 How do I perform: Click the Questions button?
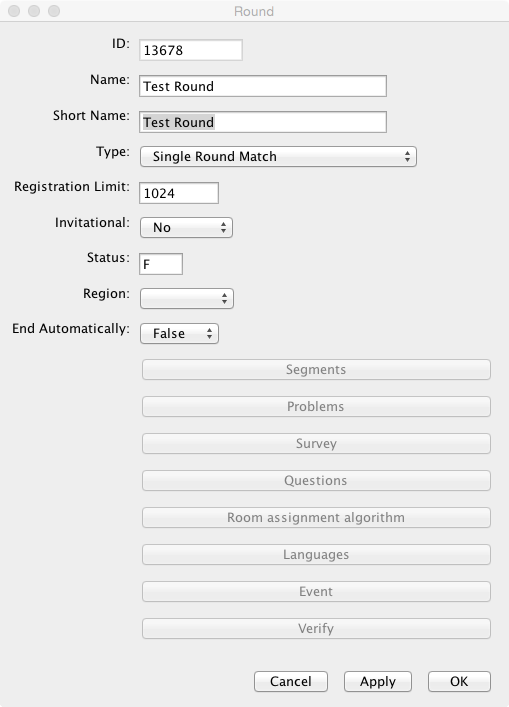click(x=316, y=481)
